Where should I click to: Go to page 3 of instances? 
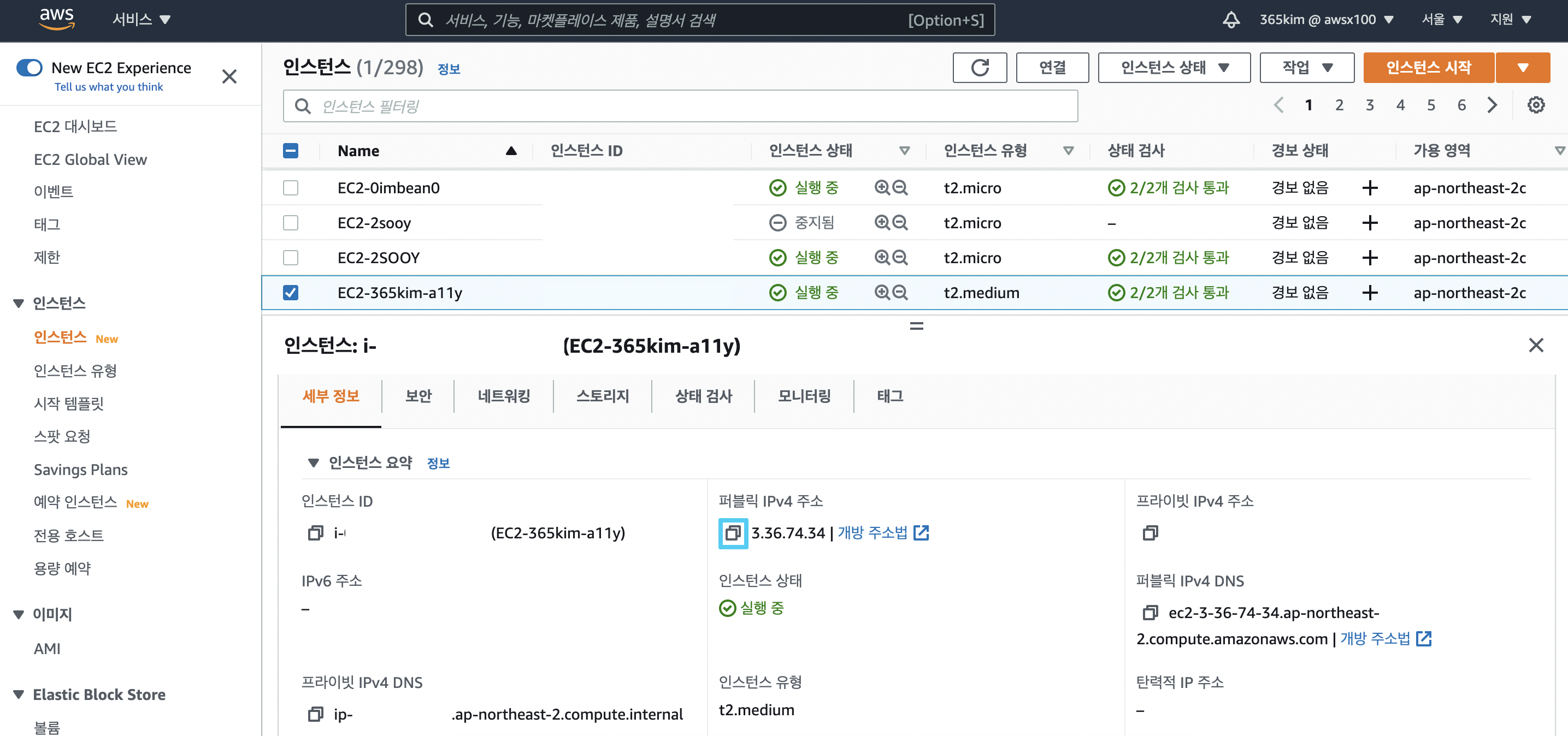(x=1369, y=105)
